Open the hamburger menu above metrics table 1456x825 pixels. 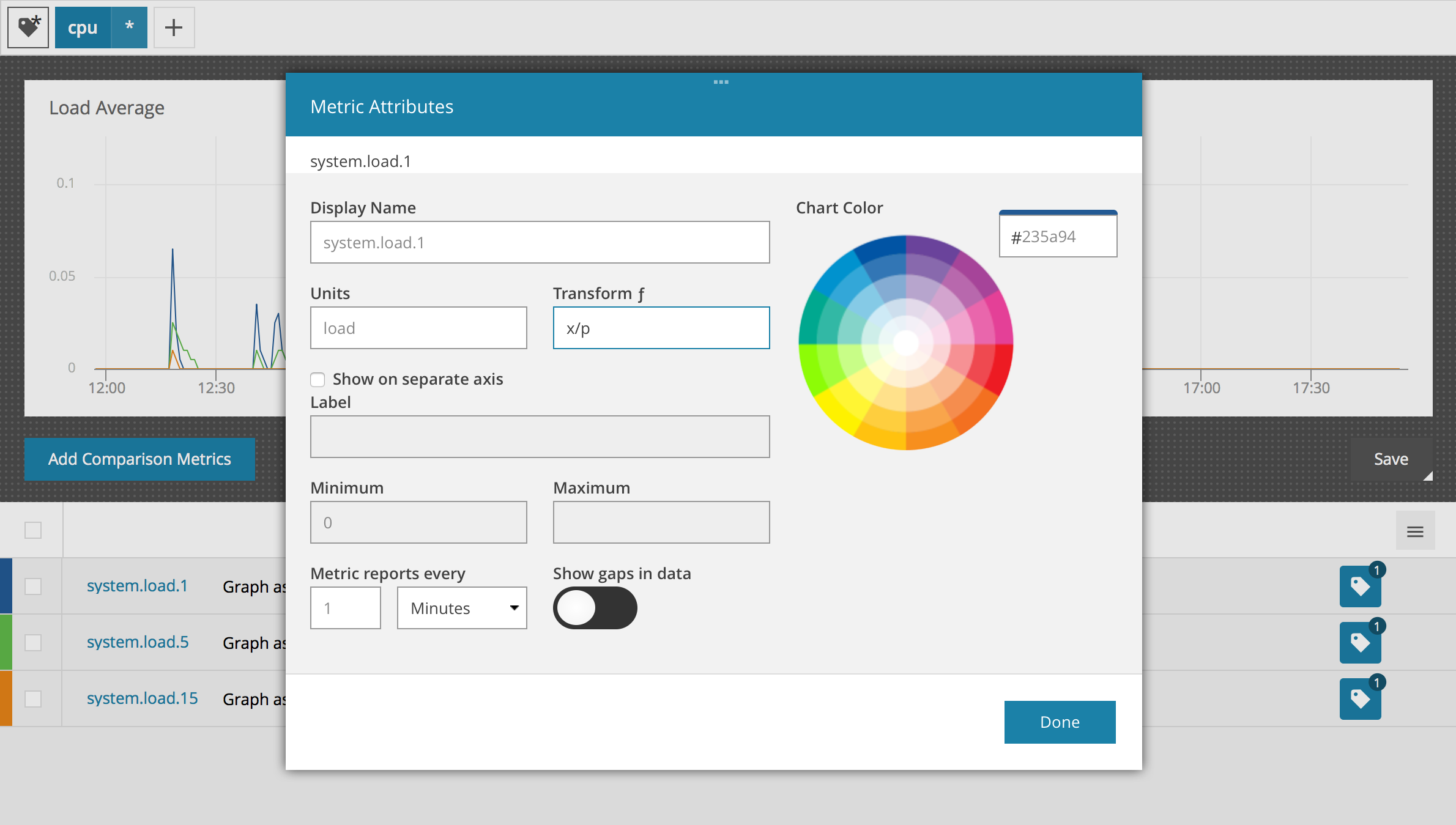pyautogui.click(x=1415, y=531)
